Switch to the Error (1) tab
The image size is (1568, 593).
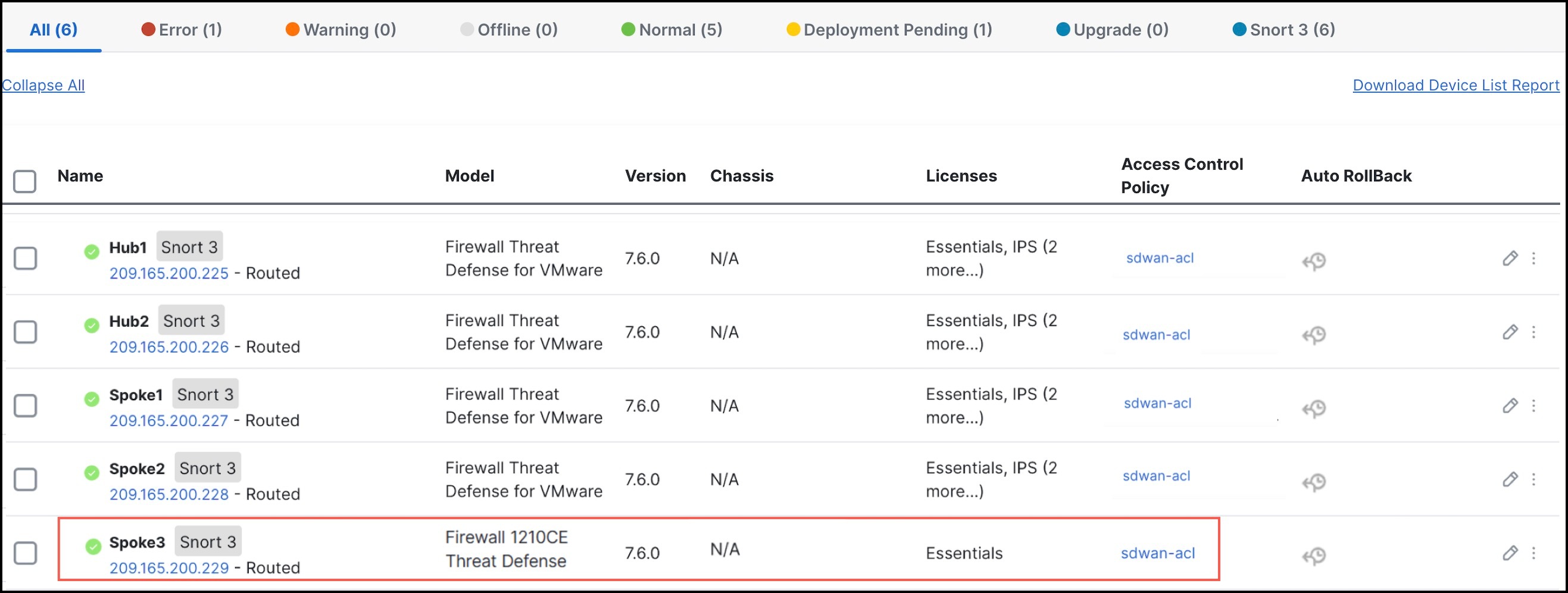[x=182, y=29]
